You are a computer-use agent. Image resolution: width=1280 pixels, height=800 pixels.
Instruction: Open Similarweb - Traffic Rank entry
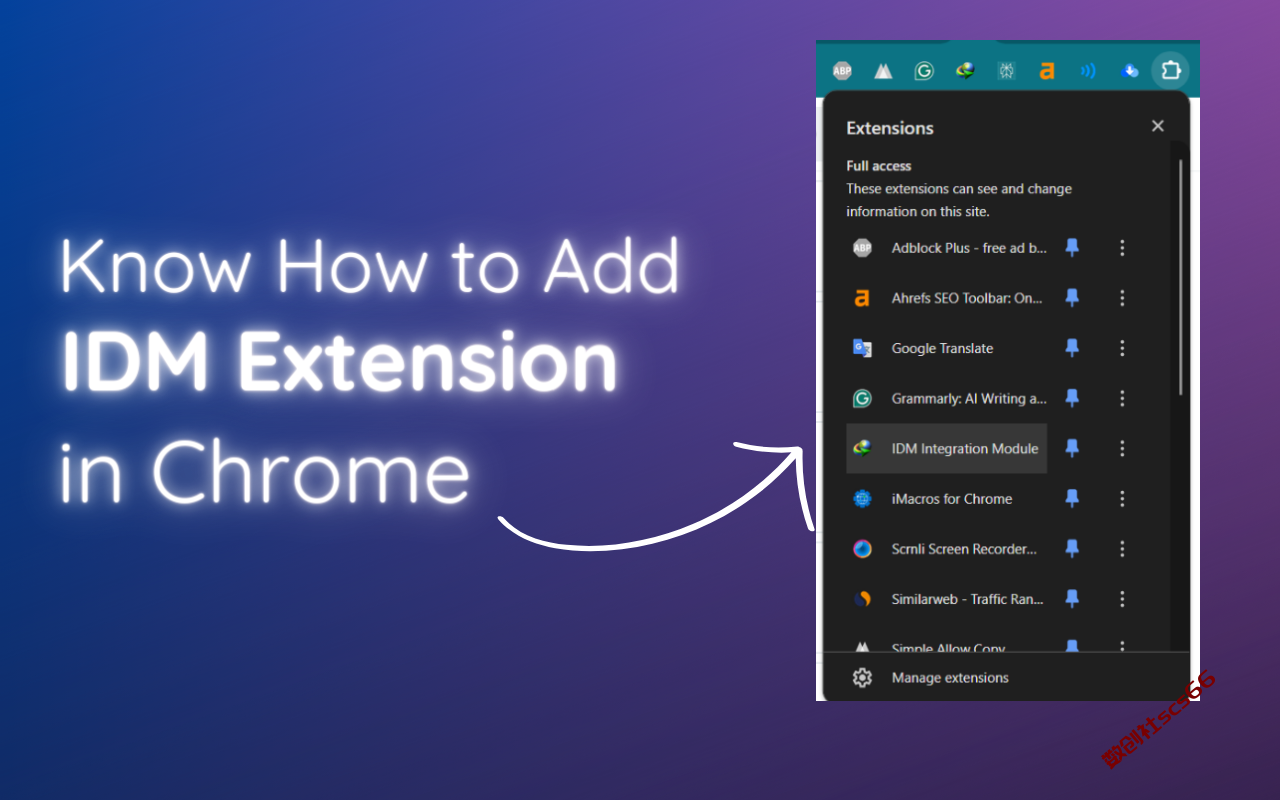[947, 598]
